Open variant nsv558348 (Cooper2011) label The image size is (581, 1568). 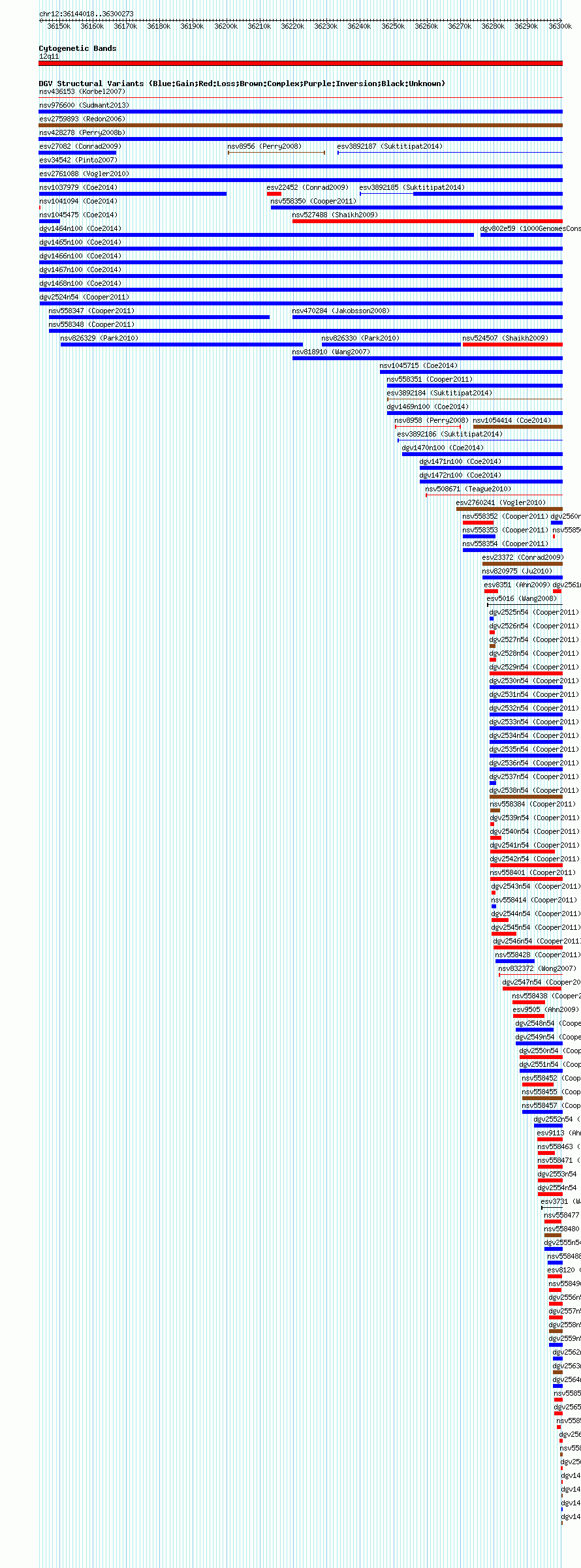tap(91, 324)
